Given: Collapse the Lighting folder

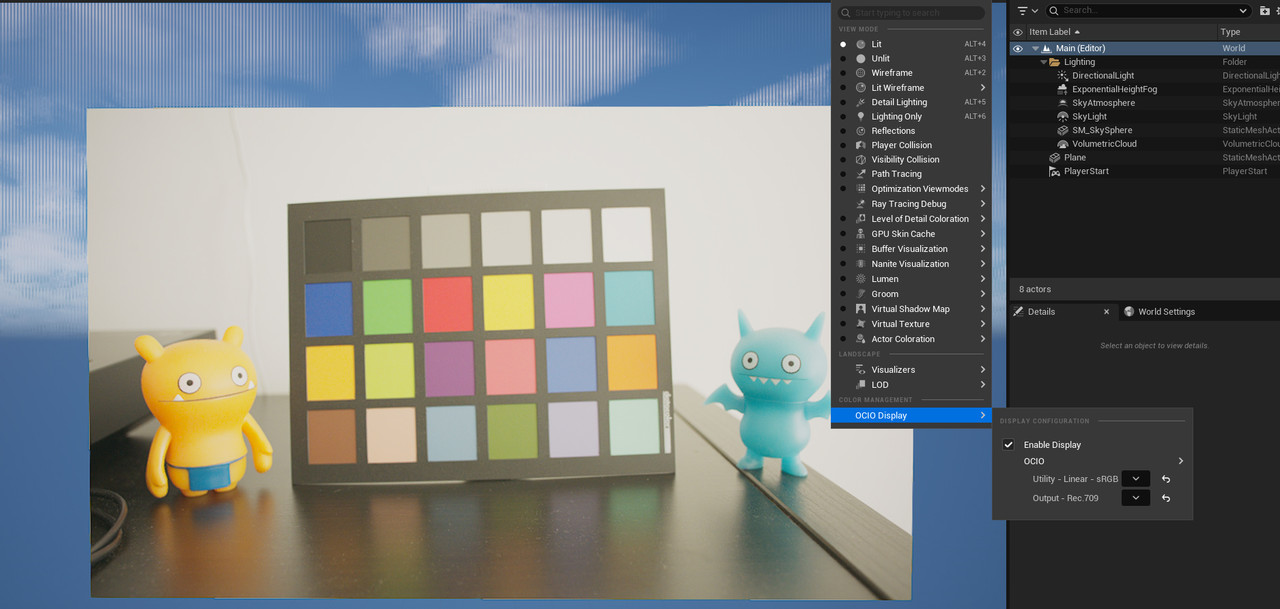Looking at the screenshot, I should pyautogui.click(x=1044, y=62).
